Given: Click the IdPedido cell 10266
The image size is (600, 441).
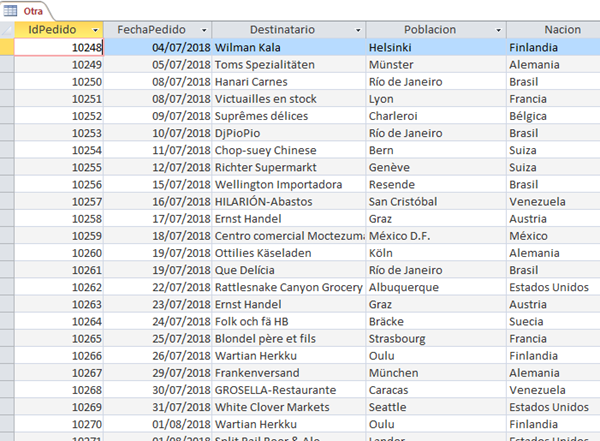Looking at the screenshot, I should click(59, 356).
